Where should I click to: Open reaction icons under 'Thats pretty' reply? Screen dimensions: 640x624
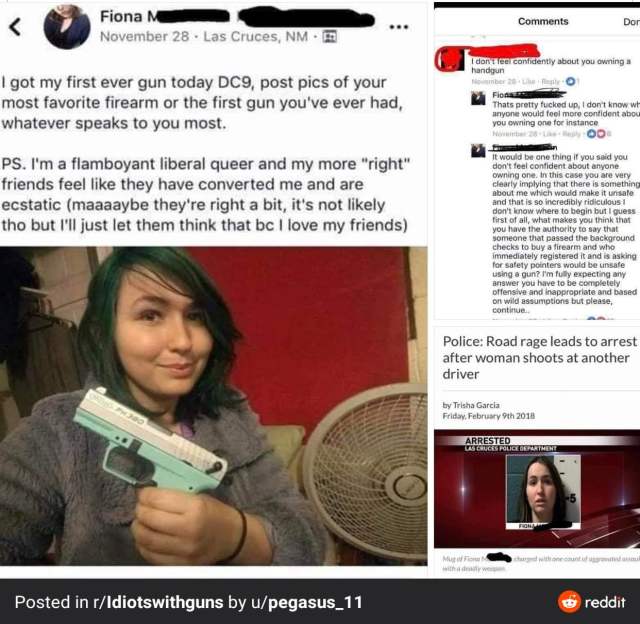point(596,134)
